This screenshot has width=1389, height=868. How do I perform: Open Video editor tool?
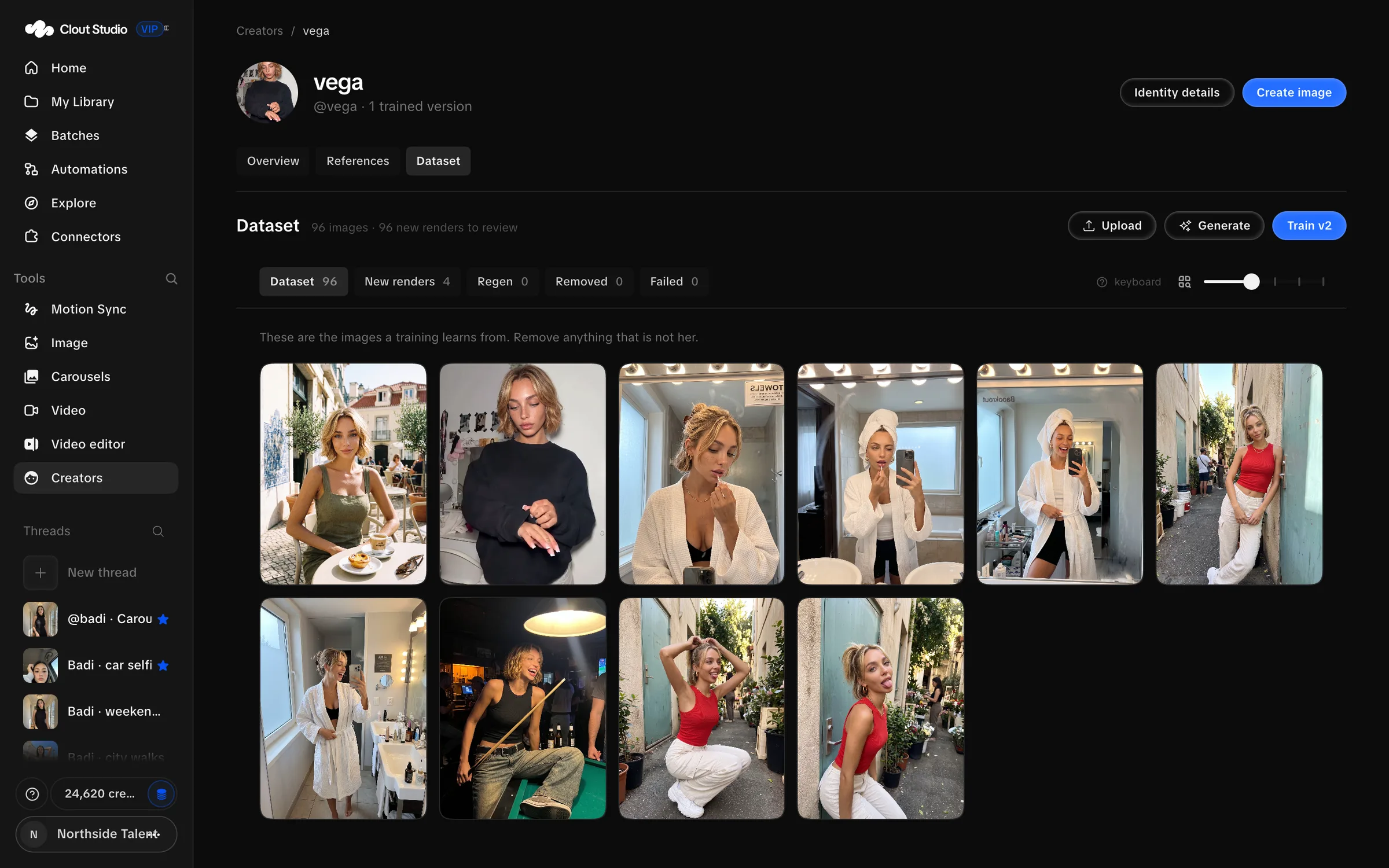(95, 444)
